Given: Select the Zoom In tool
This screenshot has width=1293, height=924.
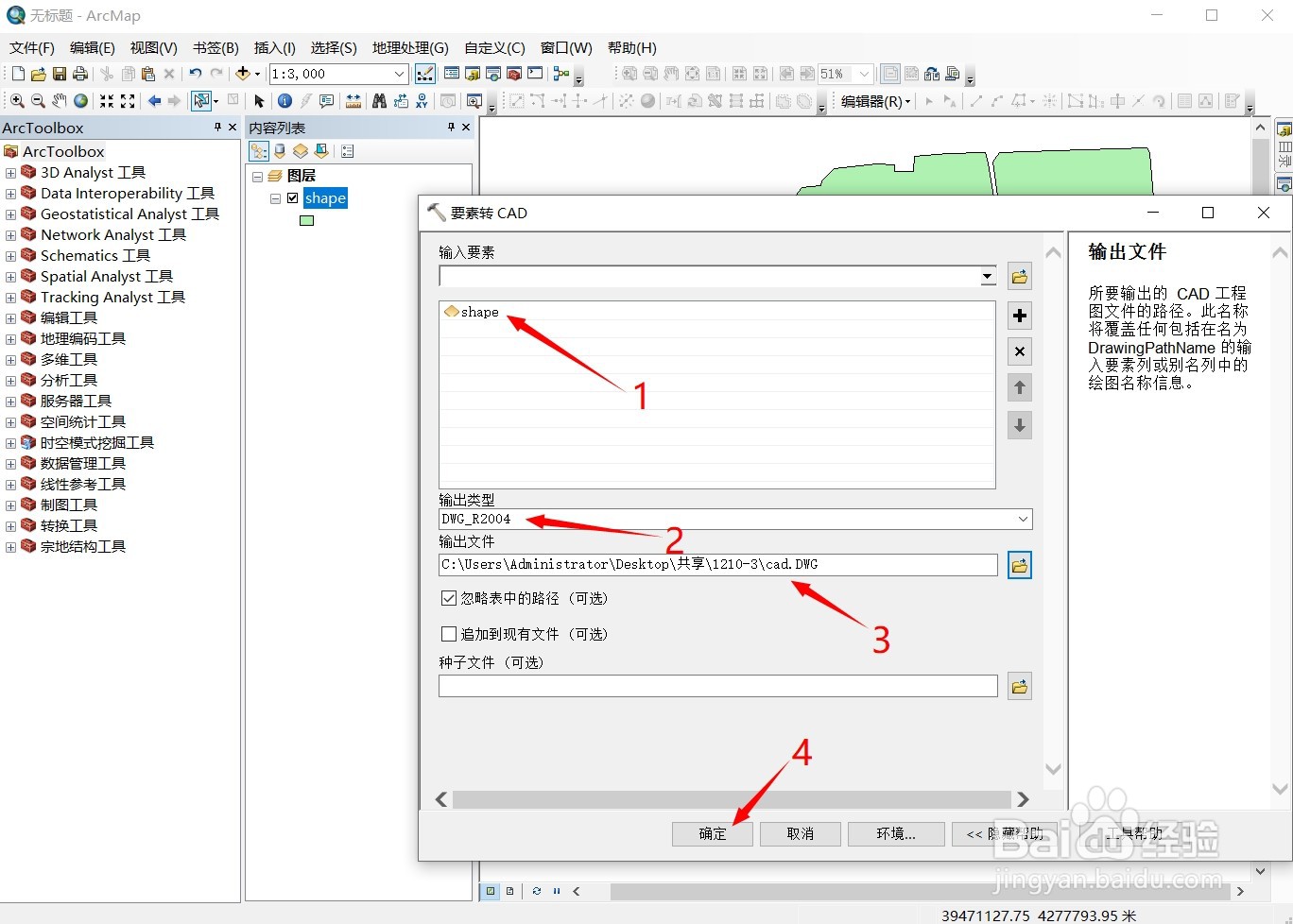Looking at the screenshot, I should (16, 100).
